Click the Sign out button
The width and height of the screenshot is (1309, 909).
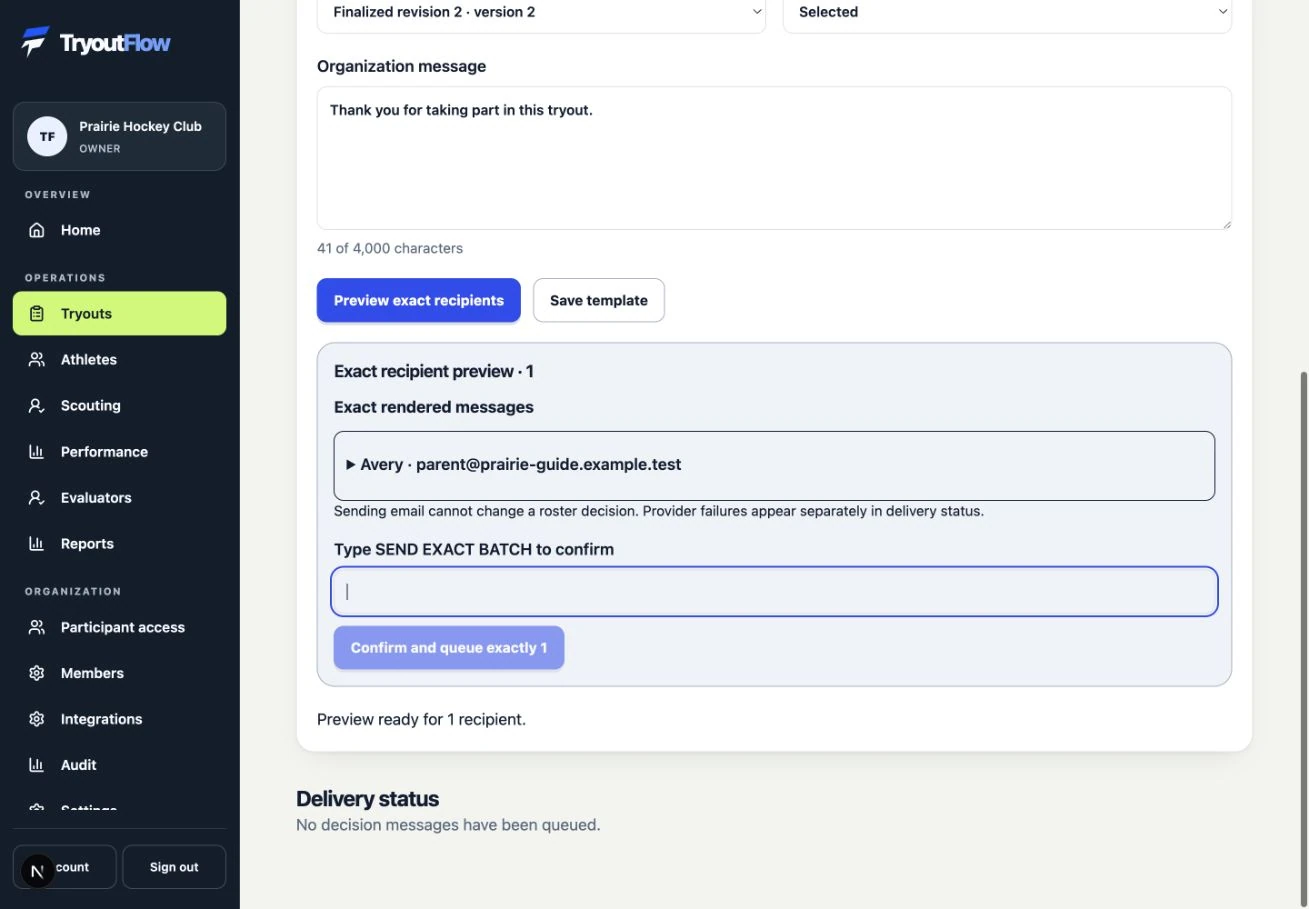(x=174, y=867)
